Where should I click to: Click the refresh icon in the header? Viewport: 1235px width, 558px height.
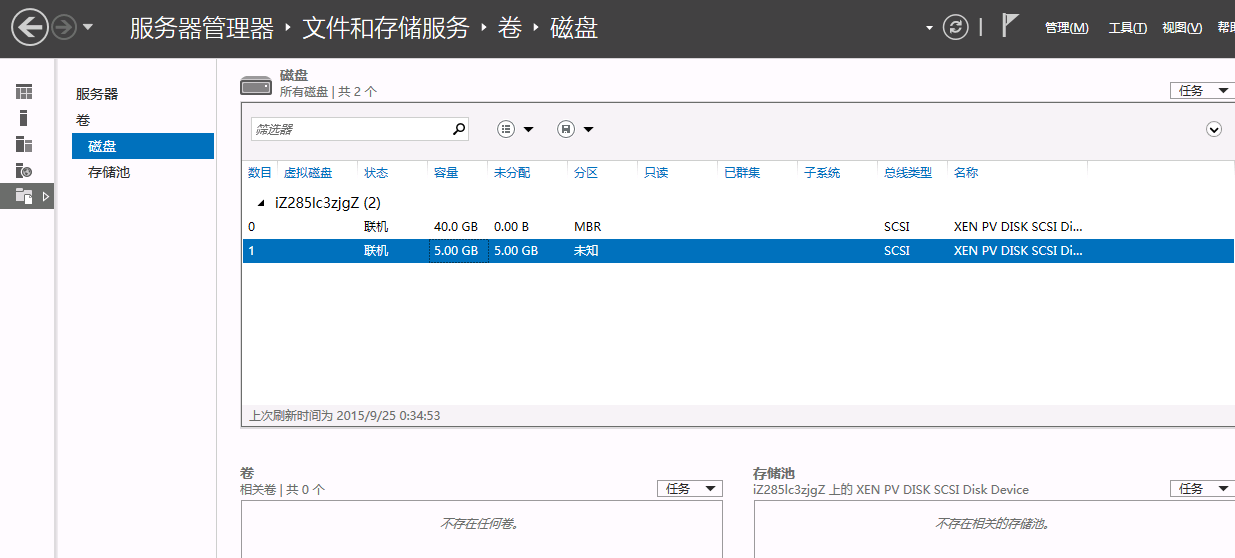coord(956,27)
